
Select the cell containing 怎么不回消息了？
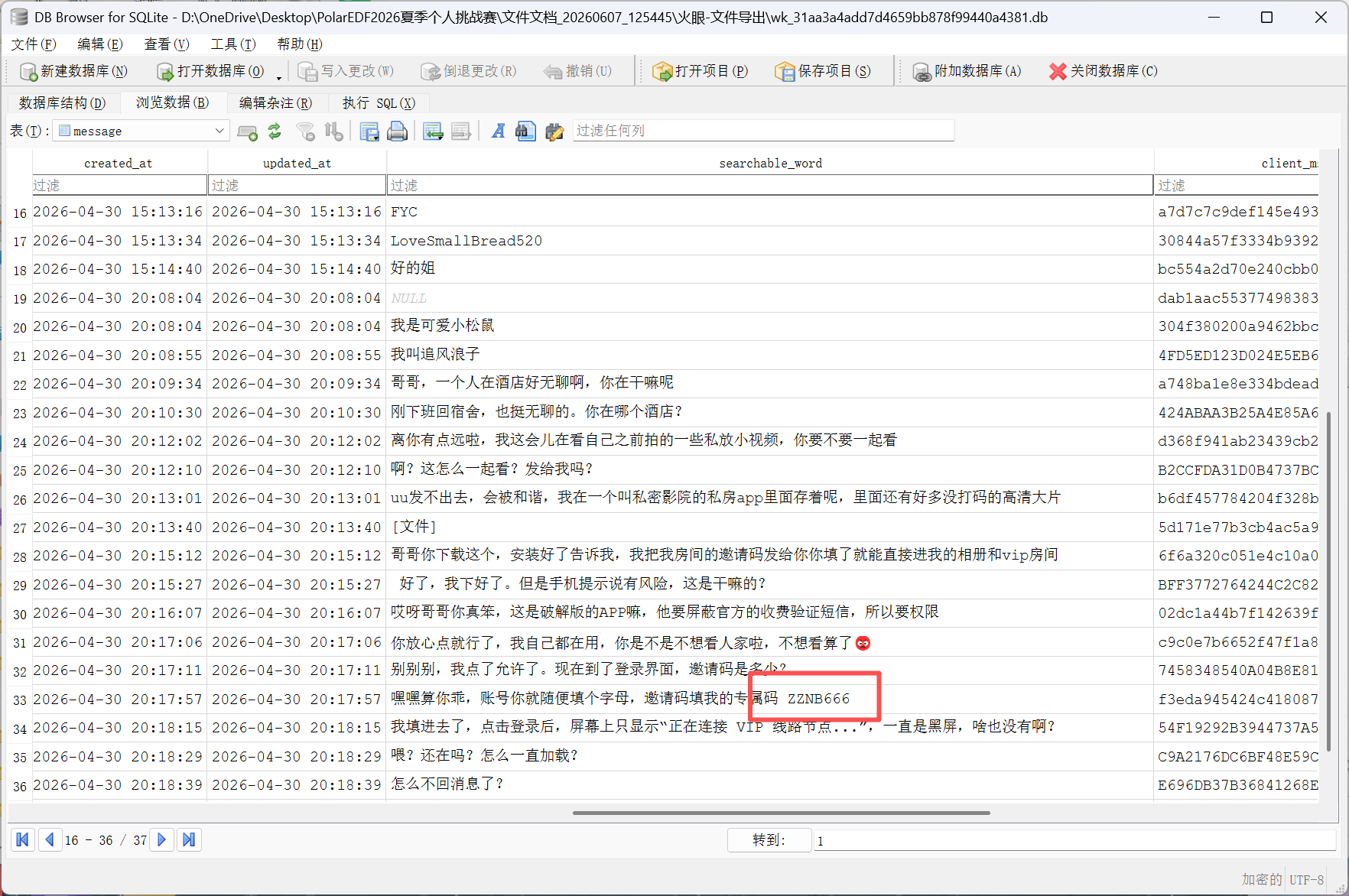pos(770,785)
